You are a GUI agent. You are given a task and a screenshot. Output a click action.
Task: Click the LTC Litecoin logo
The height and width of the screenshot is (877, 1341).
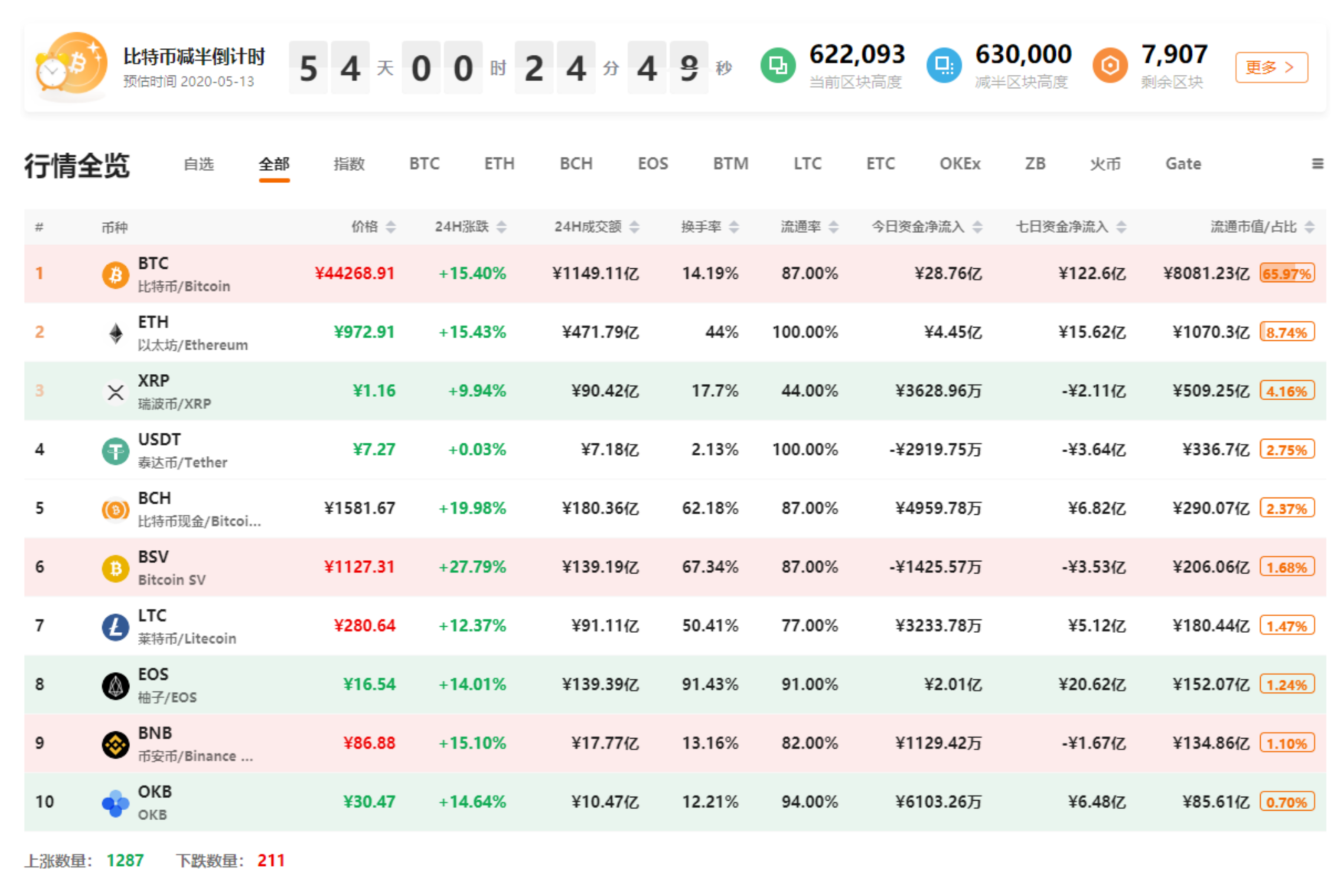(x=116, y=627)
